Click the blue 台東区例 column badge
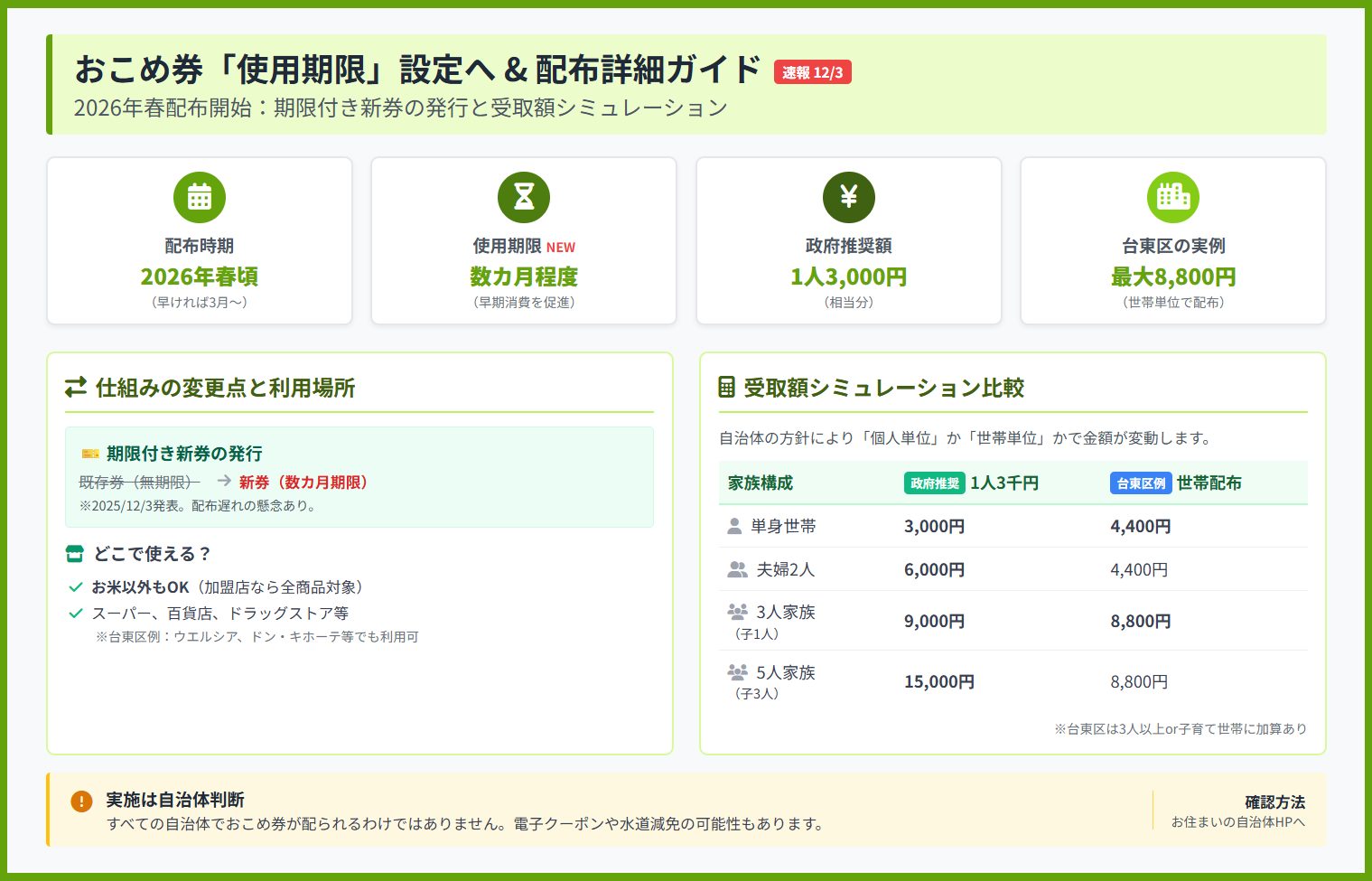1372x881 pixels. [x=1140, y=483]
